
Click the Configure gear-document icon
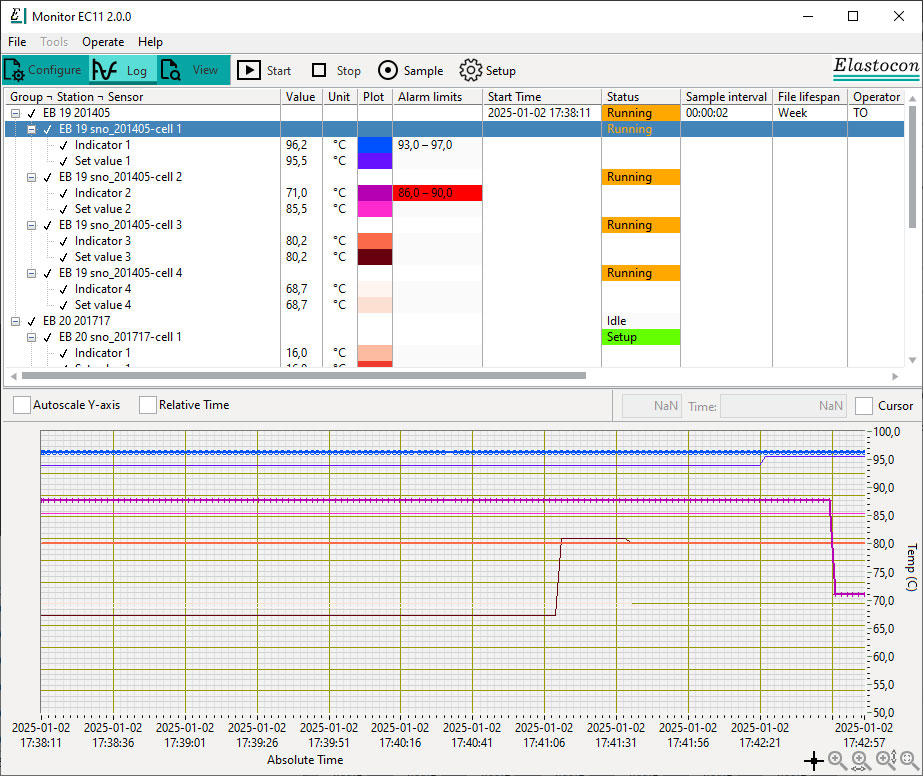point(14,70)
